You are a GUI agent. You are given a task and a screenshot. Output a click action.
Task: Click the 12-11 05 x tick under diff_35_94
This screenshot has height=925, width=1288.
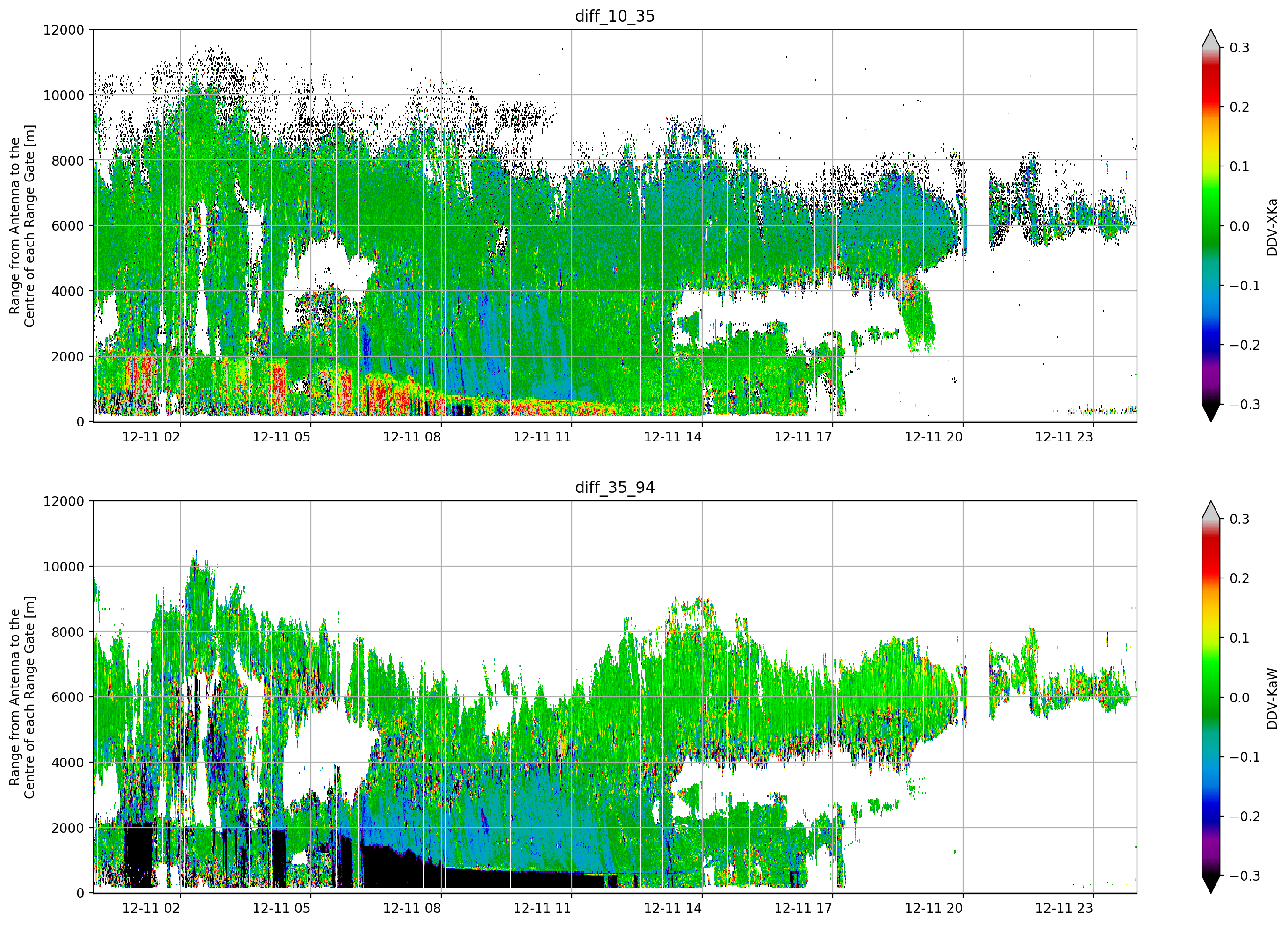click(x=281, y=908)
